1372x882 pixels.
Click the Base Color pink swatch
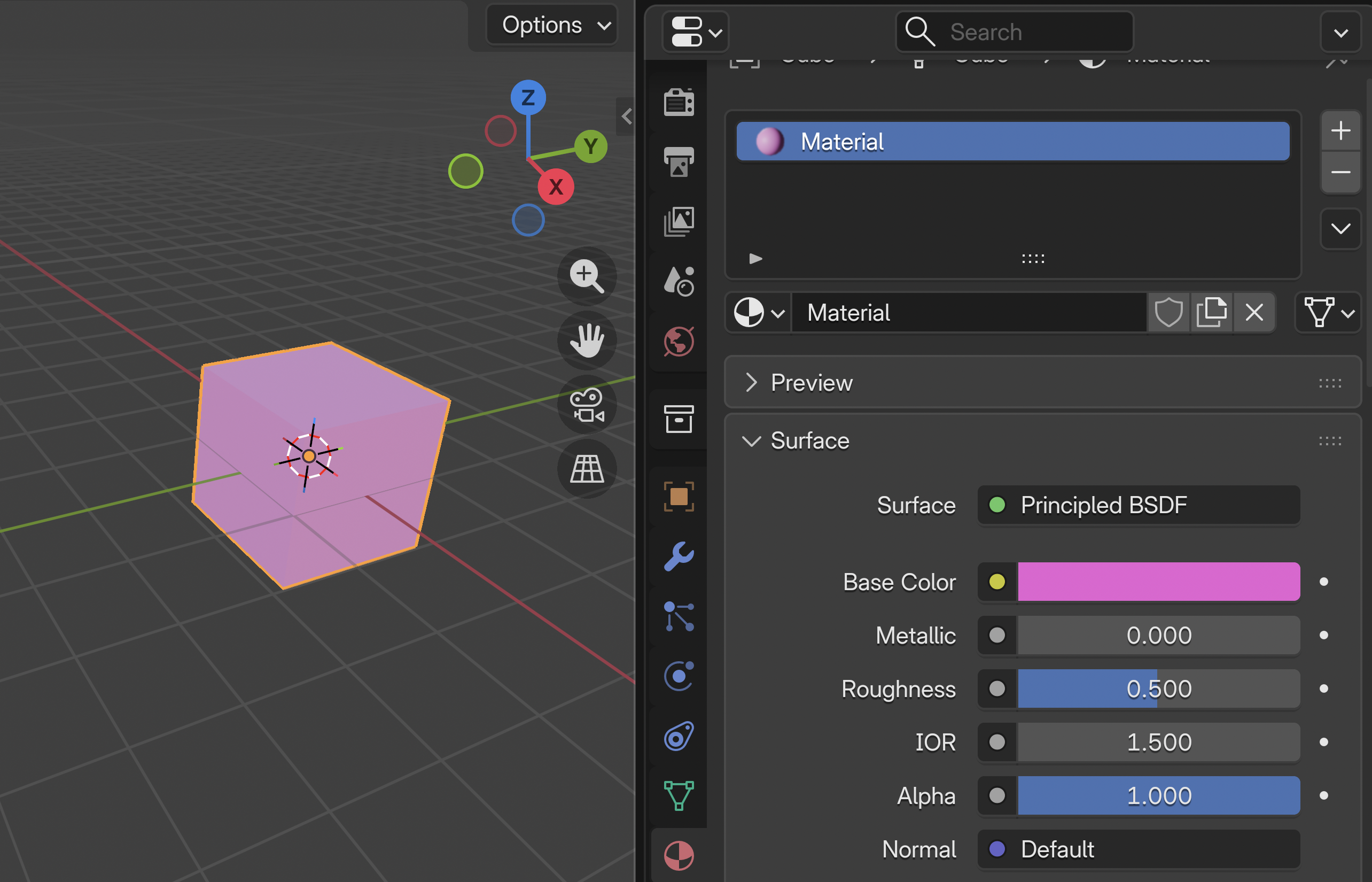(x=1158, y=582)
